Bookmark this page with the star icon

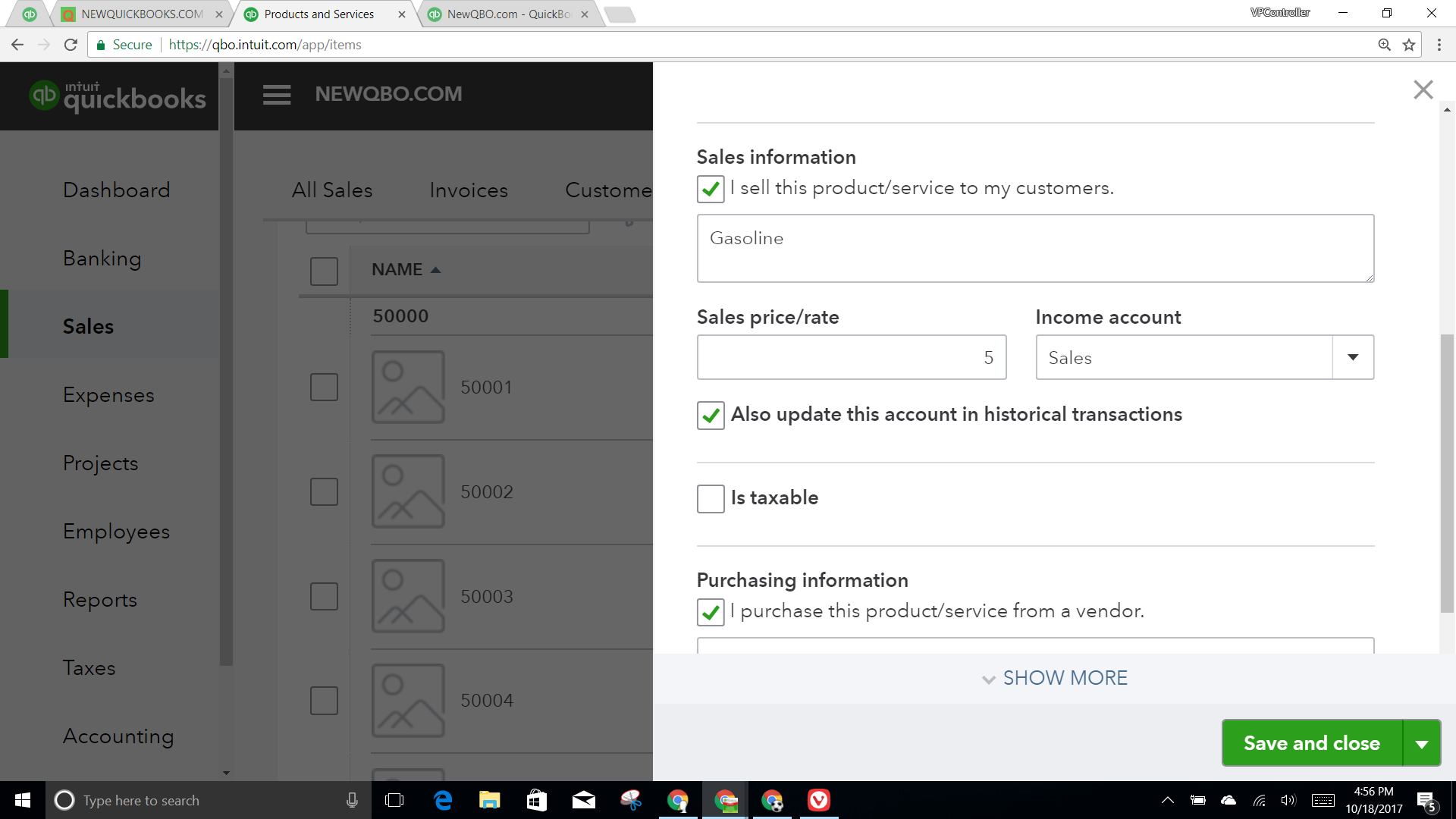pyautogui.click(x=1409, y=45)
